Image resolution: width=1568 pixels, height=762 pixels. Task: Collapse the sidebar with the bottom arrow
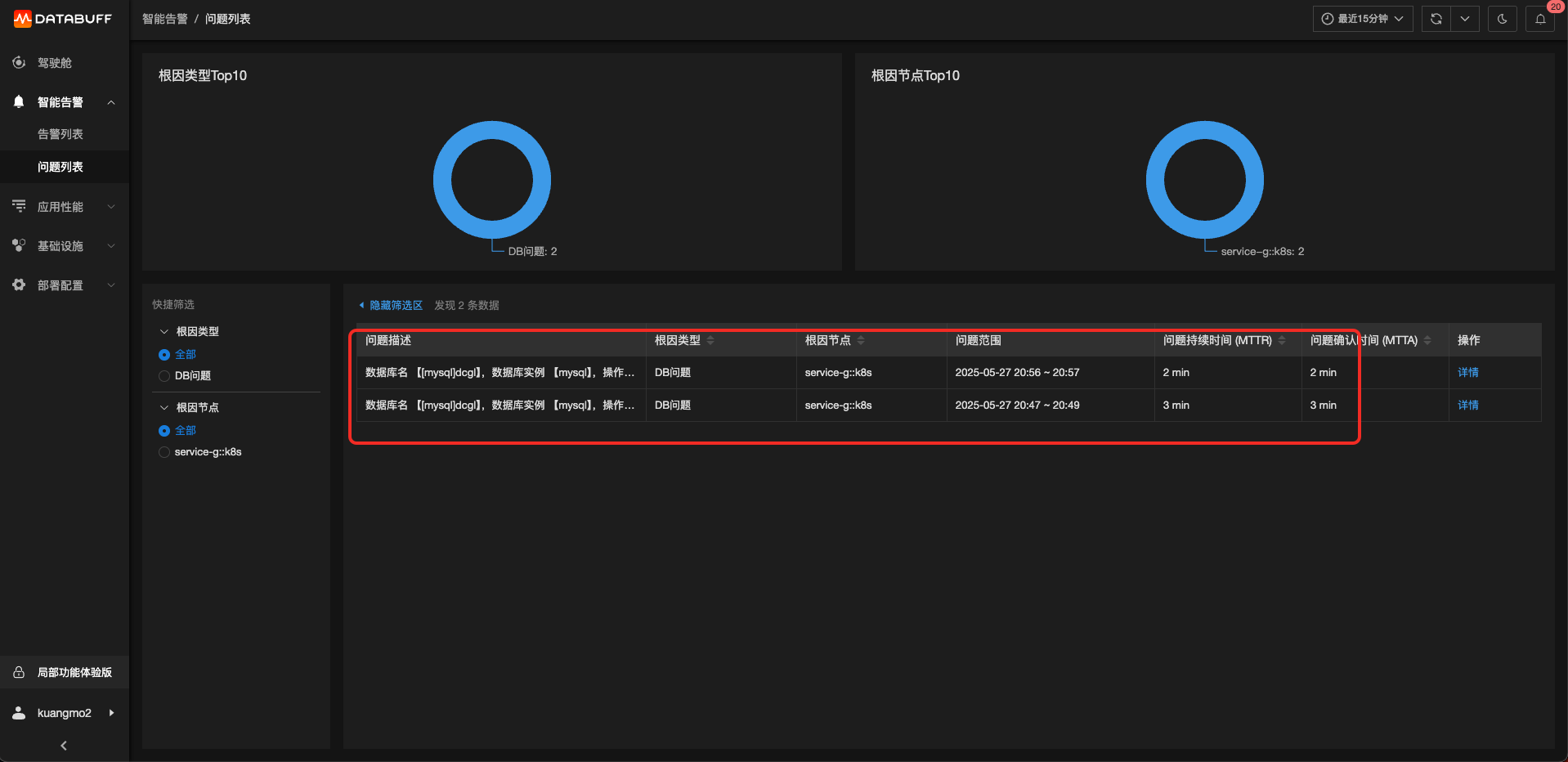pyautogui.click(x=64, y=746)
